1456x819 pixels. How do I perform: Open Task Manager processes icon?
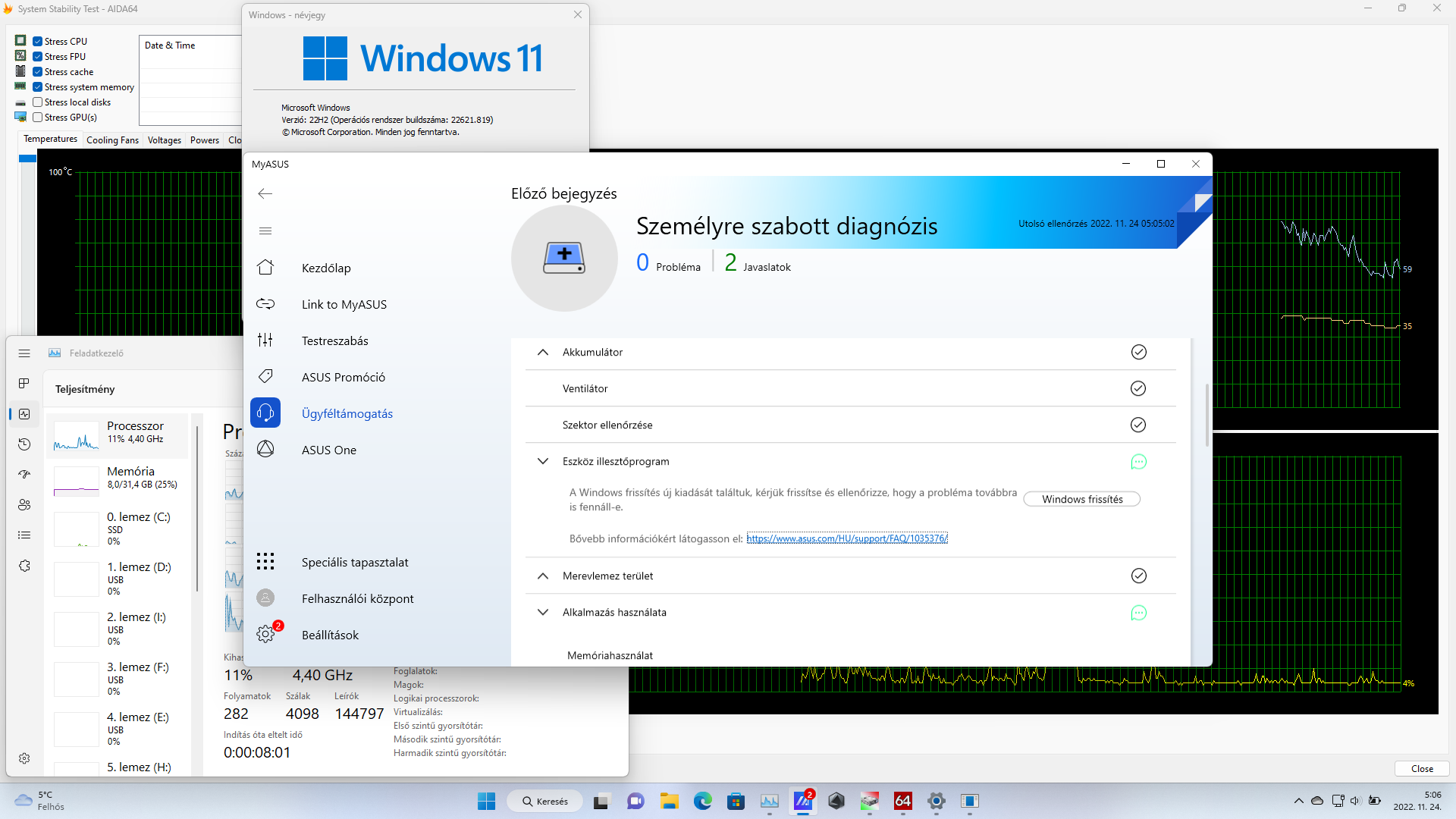pyautogui.click(x=24, y=384)
